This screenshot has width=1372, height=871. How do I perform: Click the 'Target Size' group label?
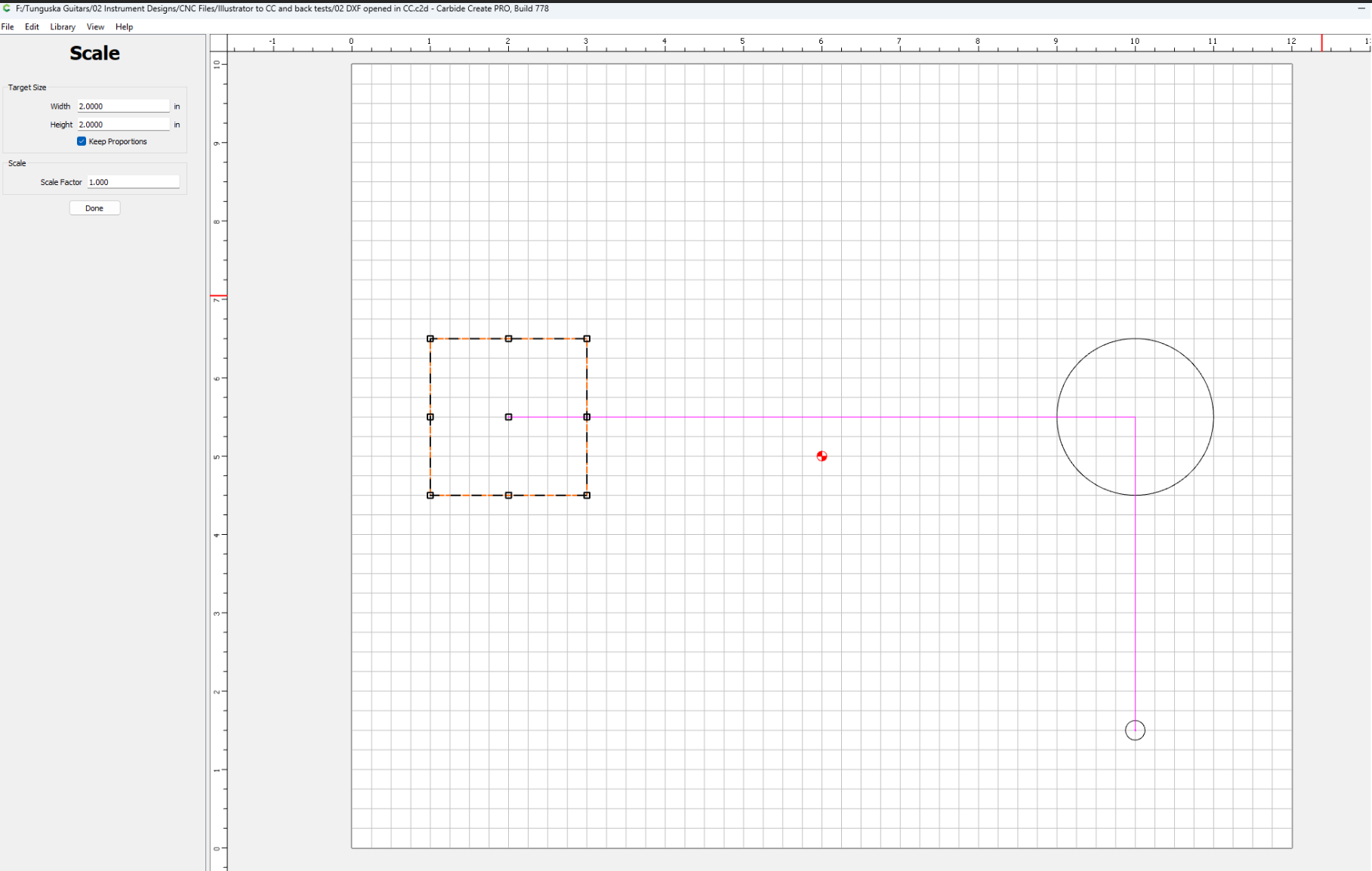(27, 88)
